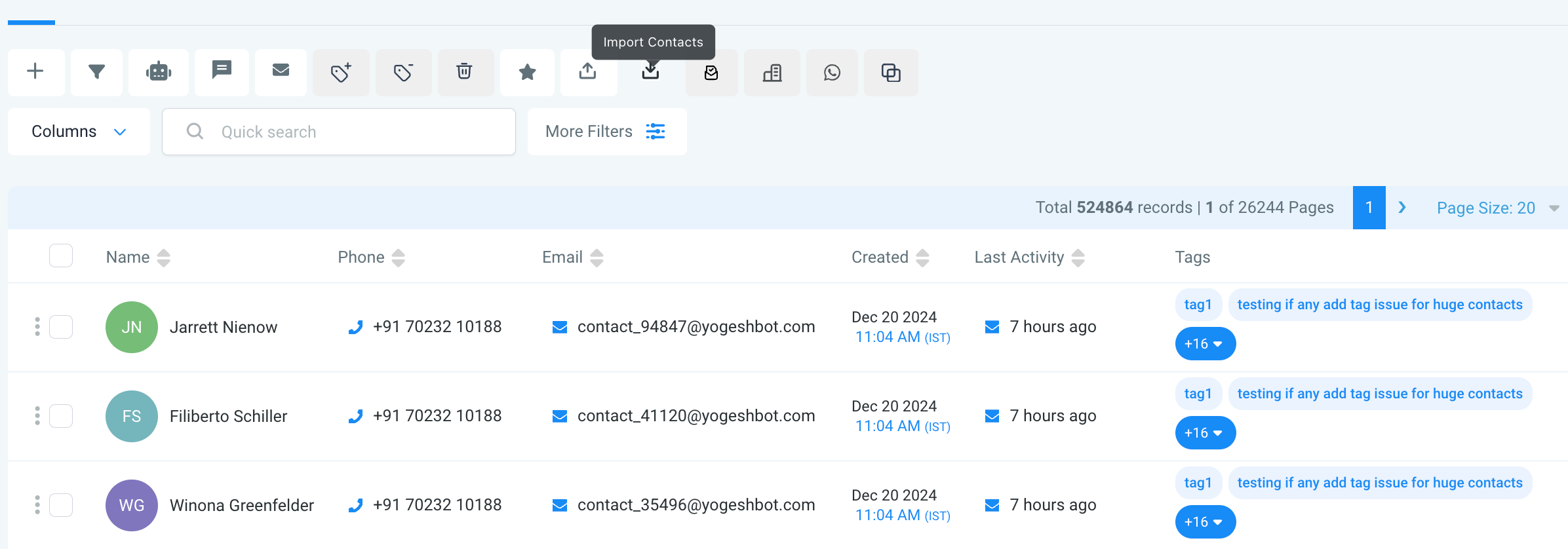This screenshot has height=549, width=1568.
Task: Expand +16 tags for Jarrett Nienow
Action: pyautogui.click(x=1205, y=343)
